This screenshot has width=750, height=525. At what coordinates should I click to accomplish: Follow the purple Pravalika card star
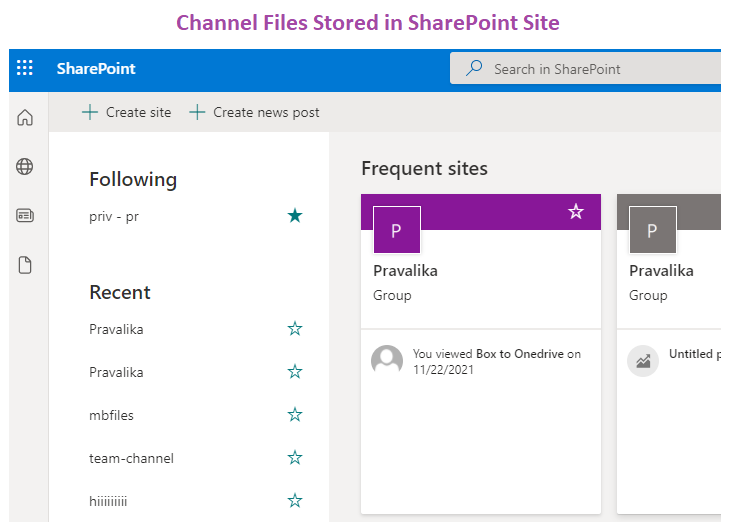click(576, 211)
